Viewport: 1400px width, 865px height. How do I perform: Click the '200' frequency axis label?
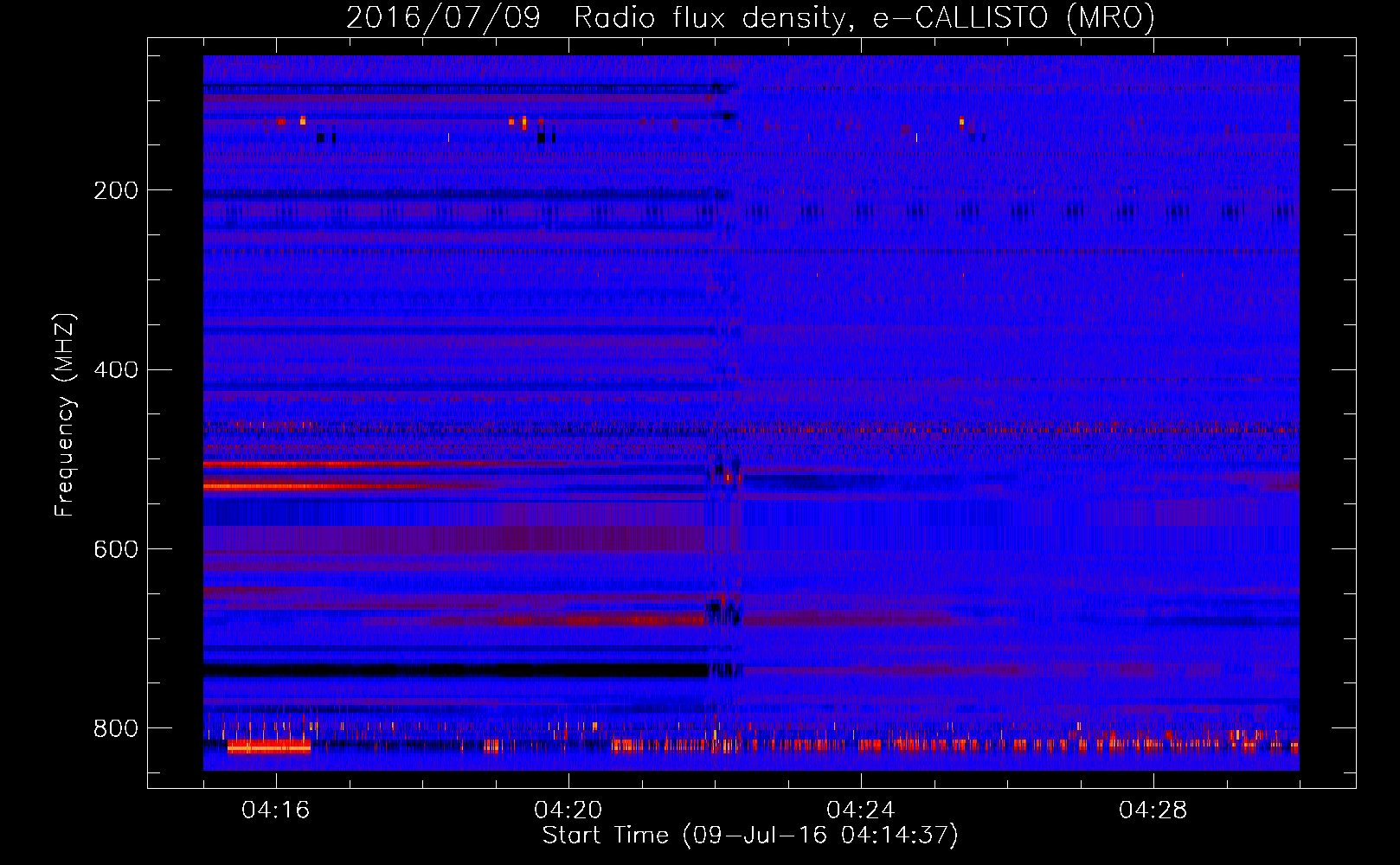coord(116,190)
